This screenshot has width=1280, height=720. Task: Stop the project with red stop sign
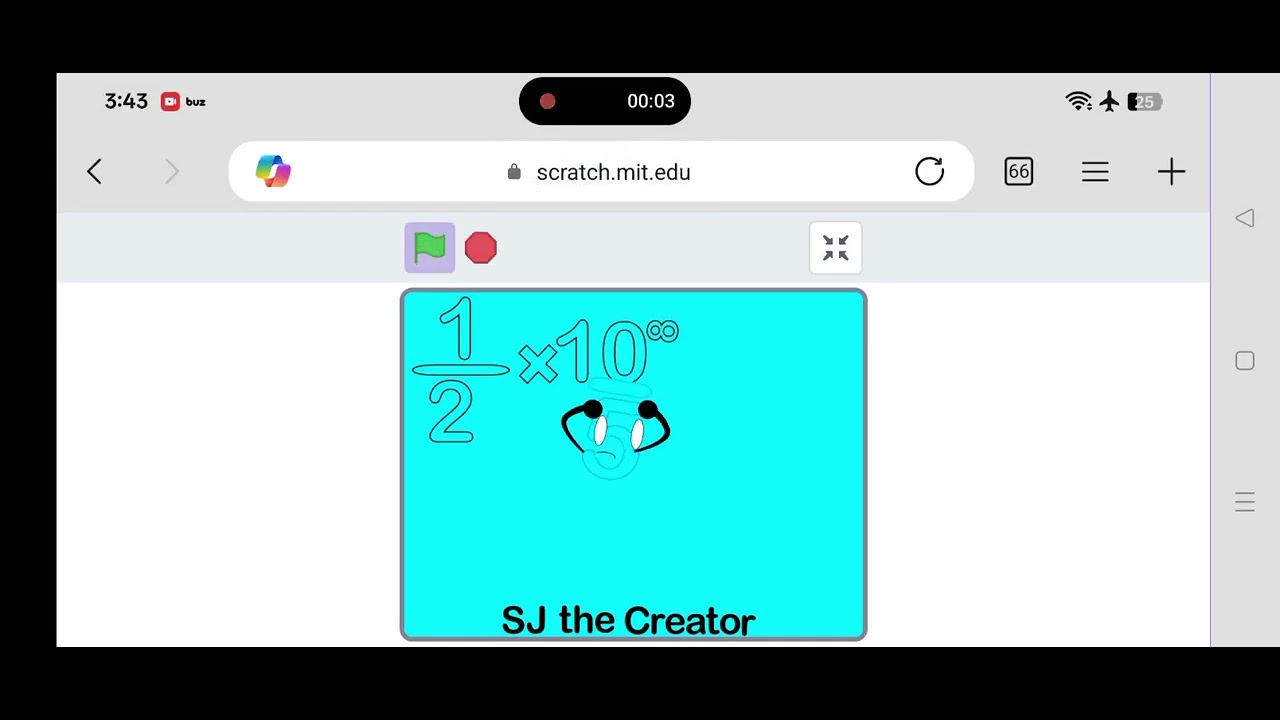(x=481, y=248)
